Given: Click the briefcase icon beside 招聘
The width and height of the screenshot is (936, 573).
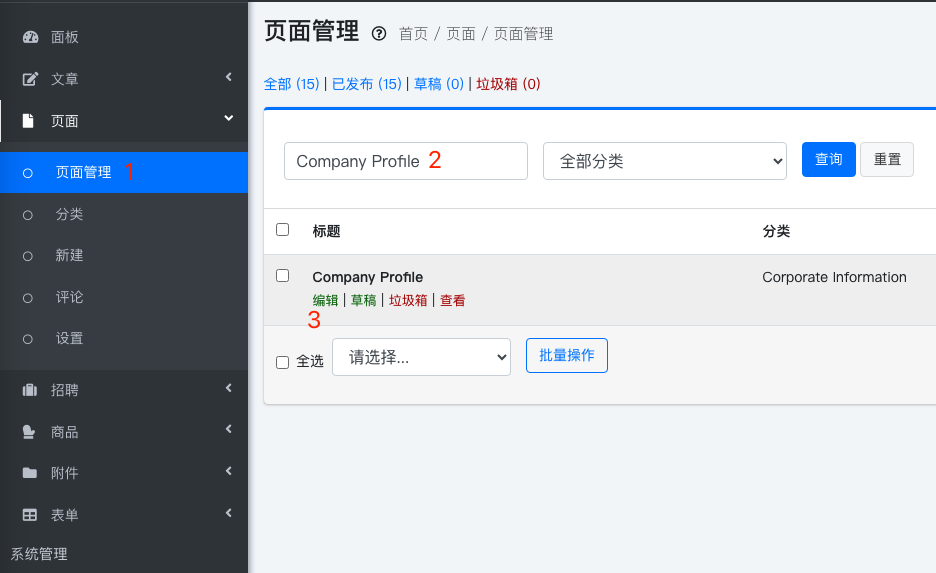Looking at the screenshot, I should tap(30, 390).
